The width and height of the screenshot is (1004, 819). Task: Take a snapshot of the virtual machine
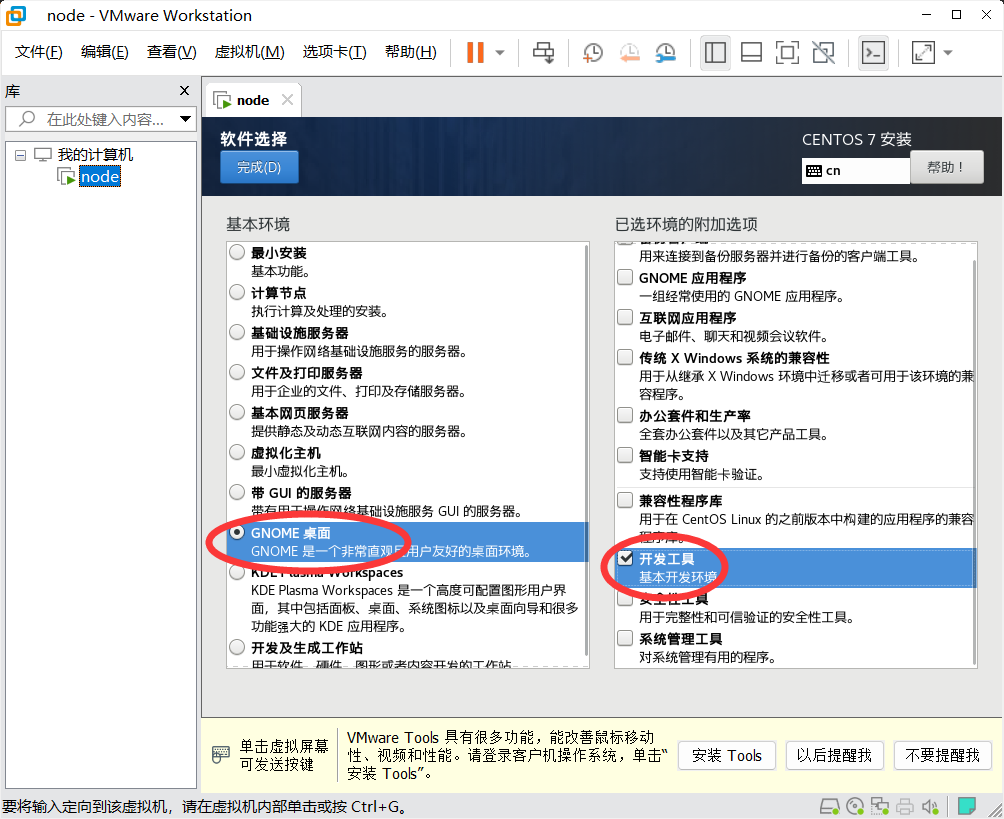pos(593,53)
